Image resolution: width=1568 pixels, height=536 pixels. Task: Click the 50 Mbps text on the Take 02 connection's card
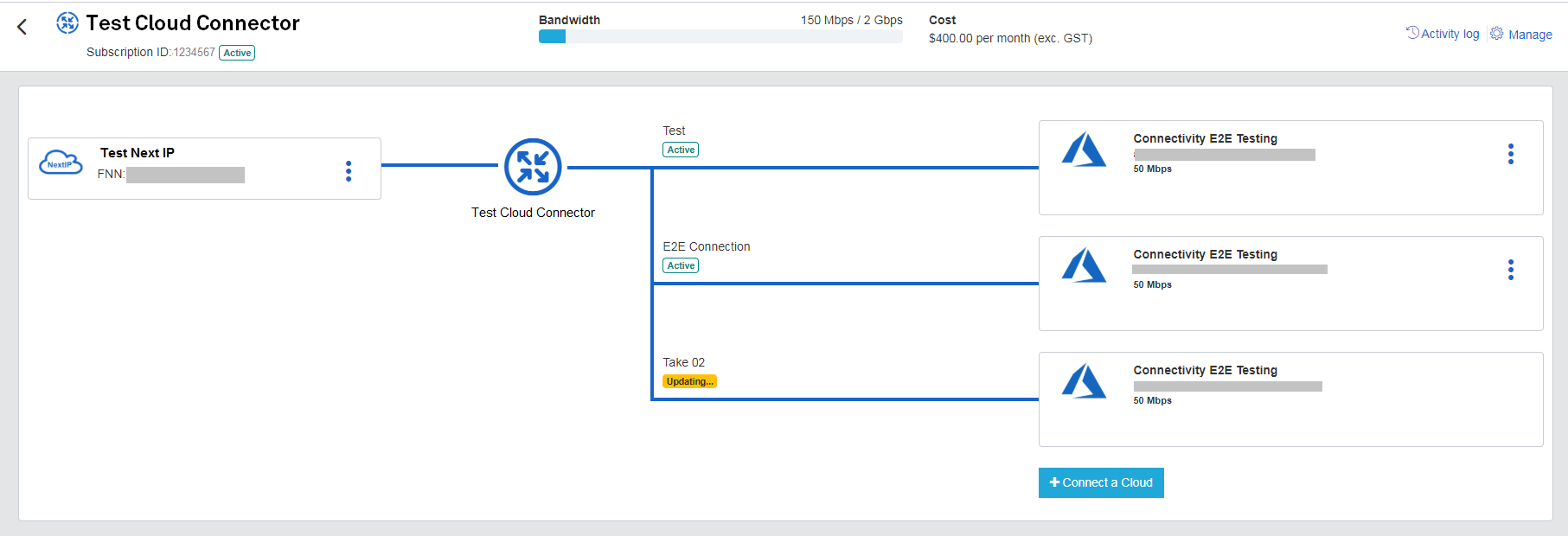[x=1152, y=400]
